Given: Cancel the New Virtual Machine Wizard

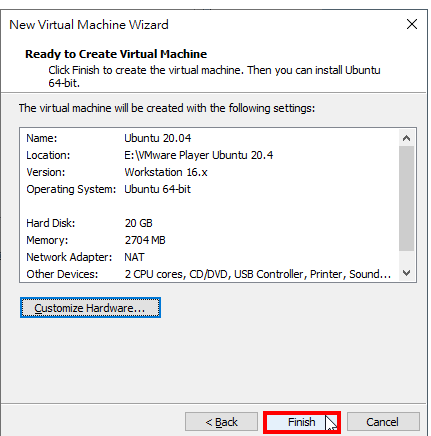Looking at the screenshot, I should tap(383, 422).
